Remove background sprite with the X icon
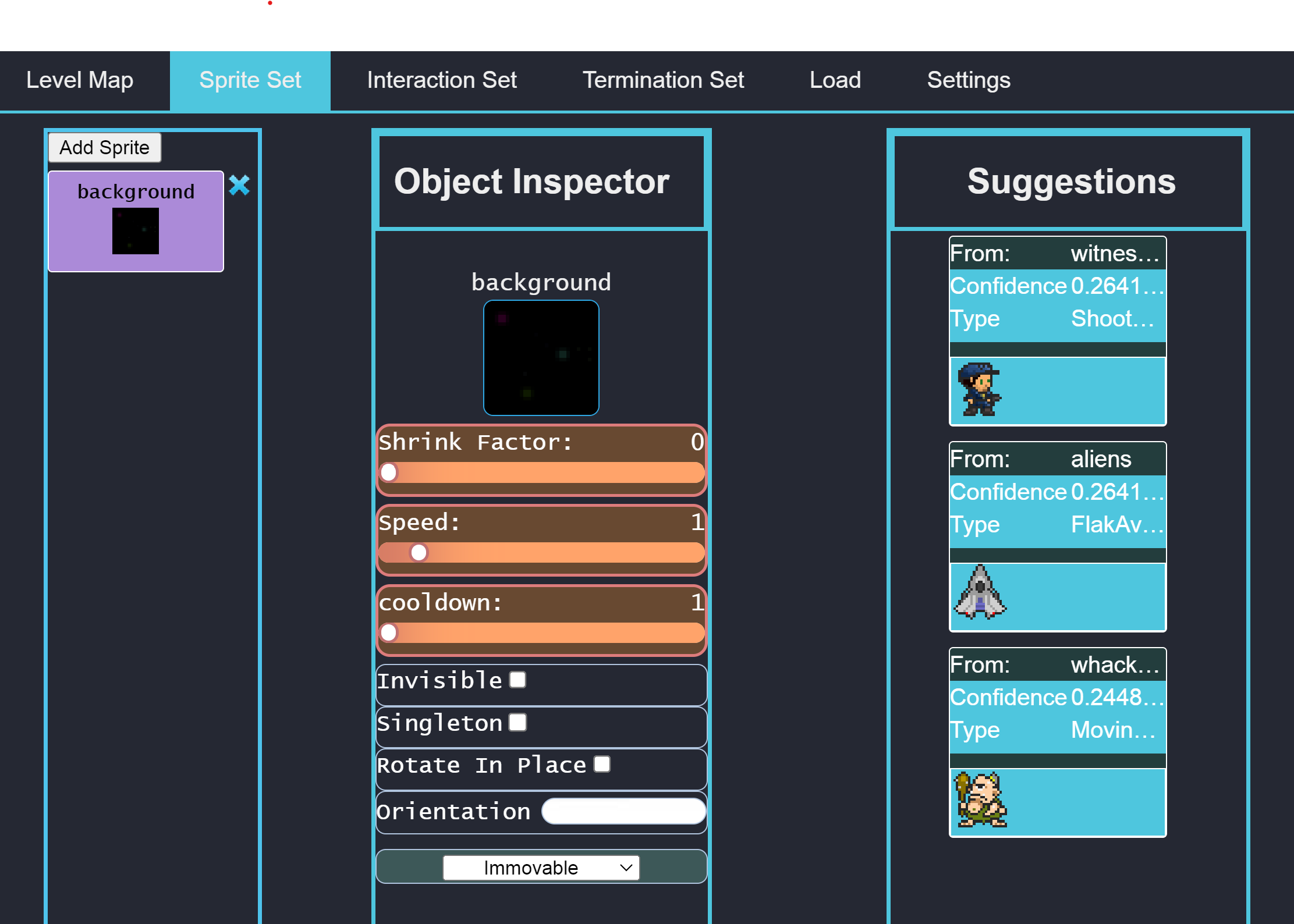Image resolution: width=1294 pixels, height=924 pixels. 239,186
